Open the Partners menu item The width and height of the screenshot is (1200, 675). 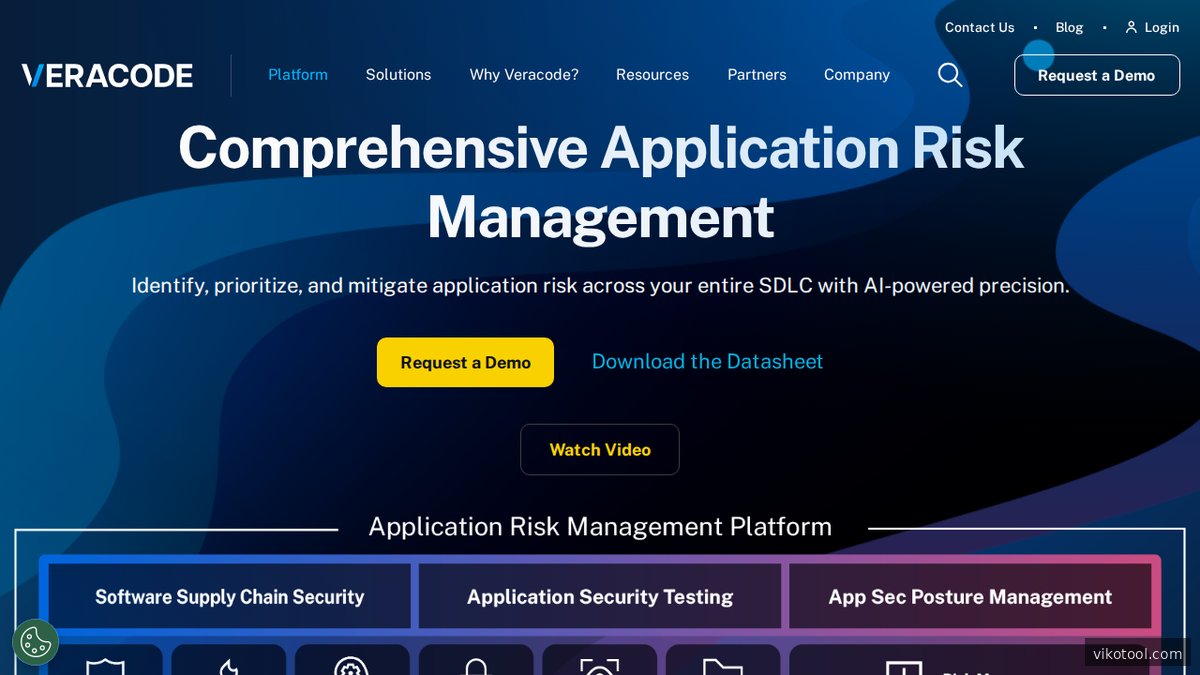click(757, 75)
